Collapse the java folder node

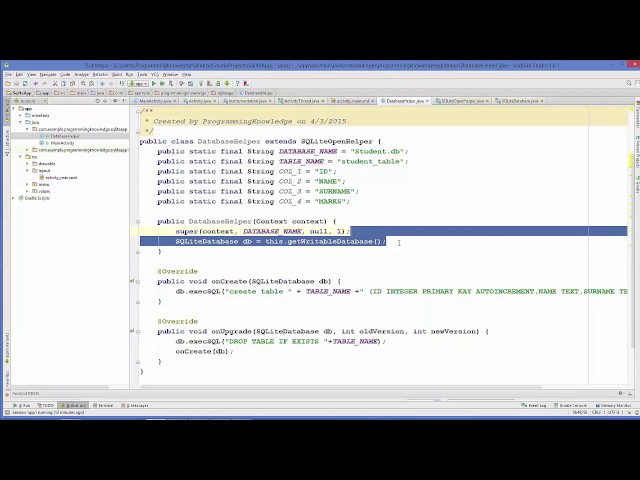pyautogui.click(x=21, y=122)
